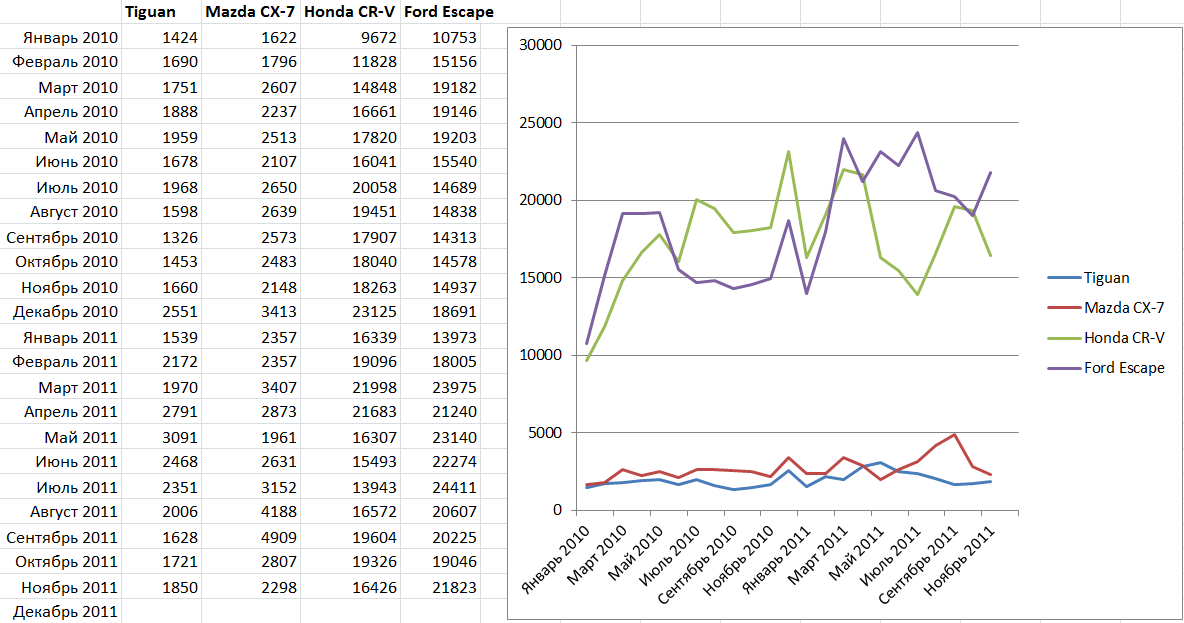Select the Декабрь 2010 row label in table
The image size is (1184, 623).
[62, 312]
